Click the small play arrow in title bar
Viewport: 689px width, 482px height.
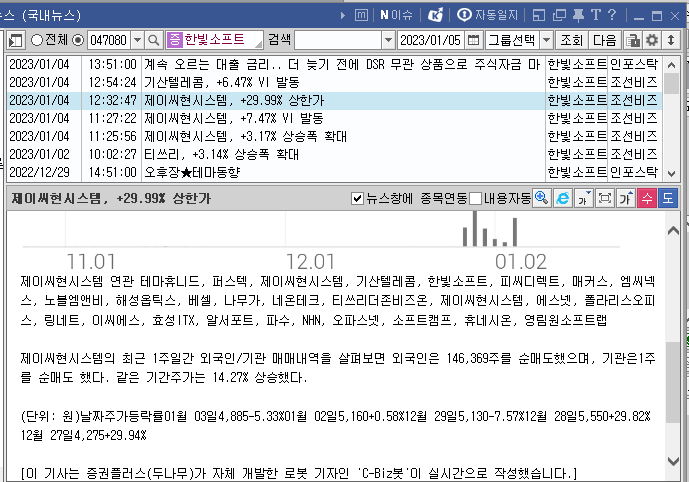click(343, 16)
